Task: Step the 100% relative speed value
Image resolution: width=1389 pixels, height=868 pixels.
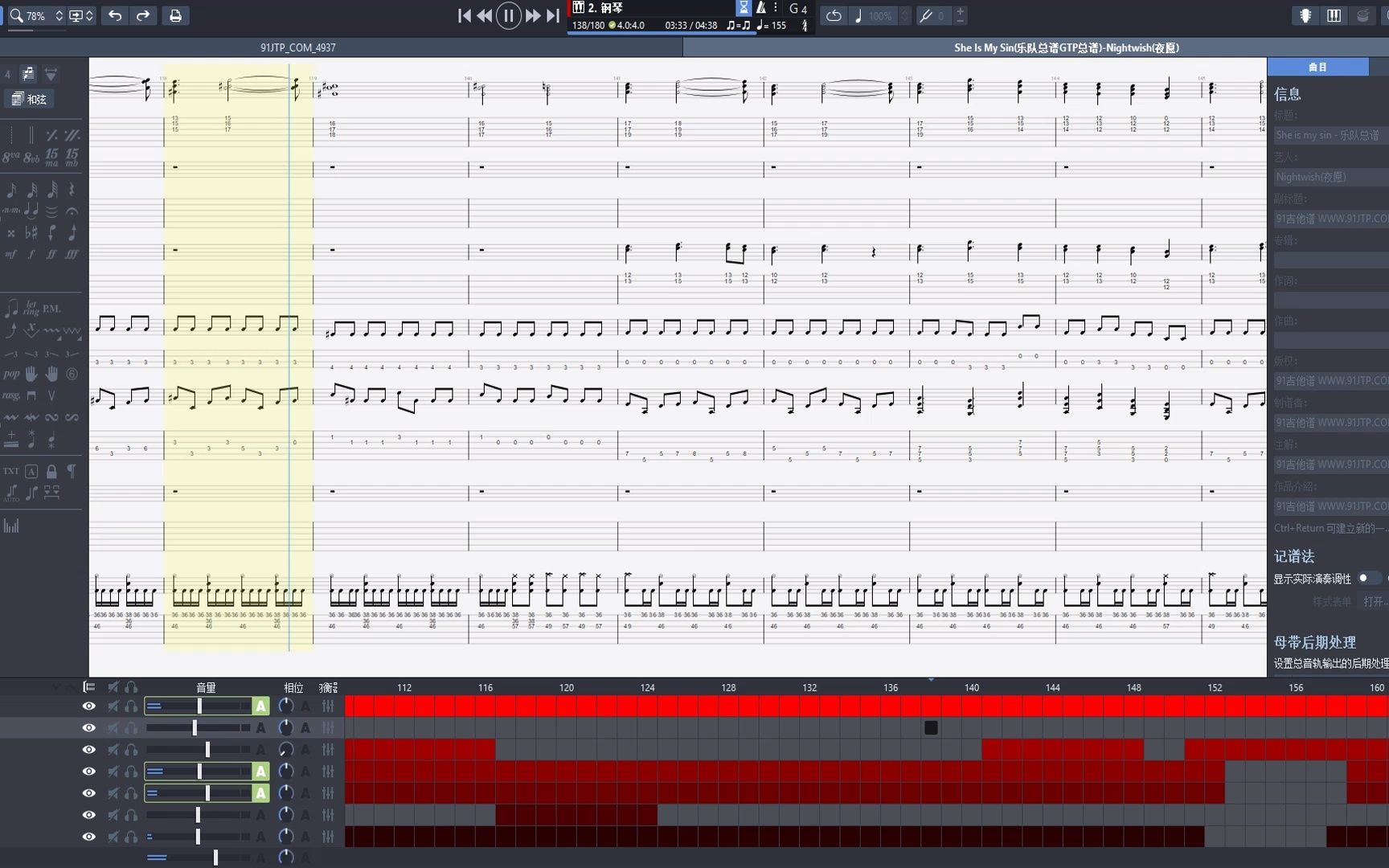Action: tap(905, 15)
